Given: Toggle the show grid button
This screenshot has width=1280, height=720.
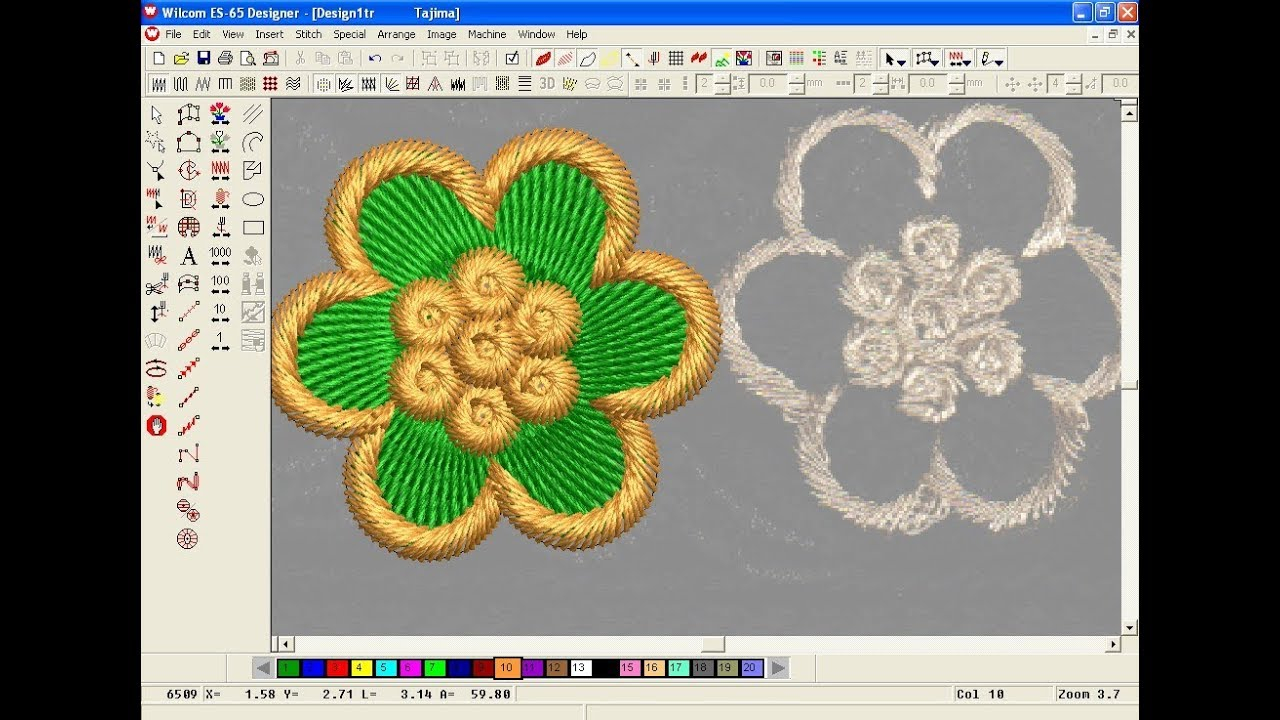Looking at the screenshot, I should 676,59.
